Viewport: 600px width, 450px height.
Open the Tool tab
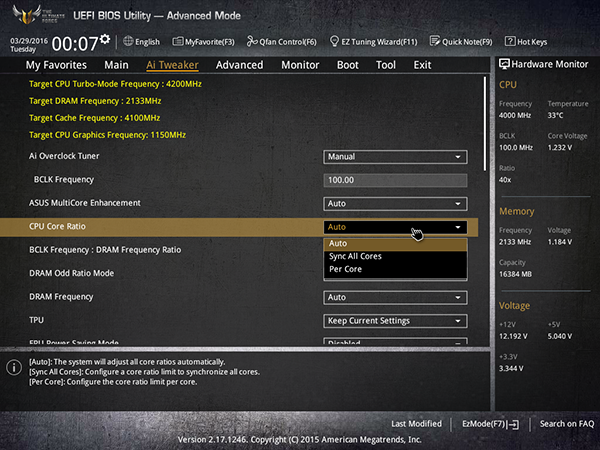click(386, 65)
